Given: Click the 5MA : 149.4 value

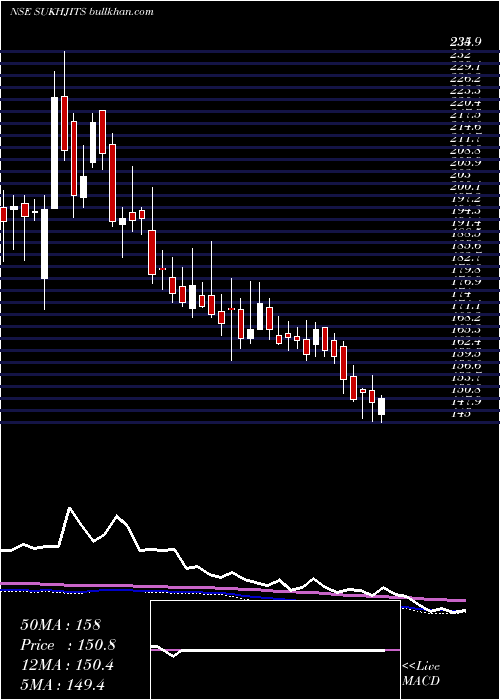Looking at the screenshot, I should click(x=62, y=684).
